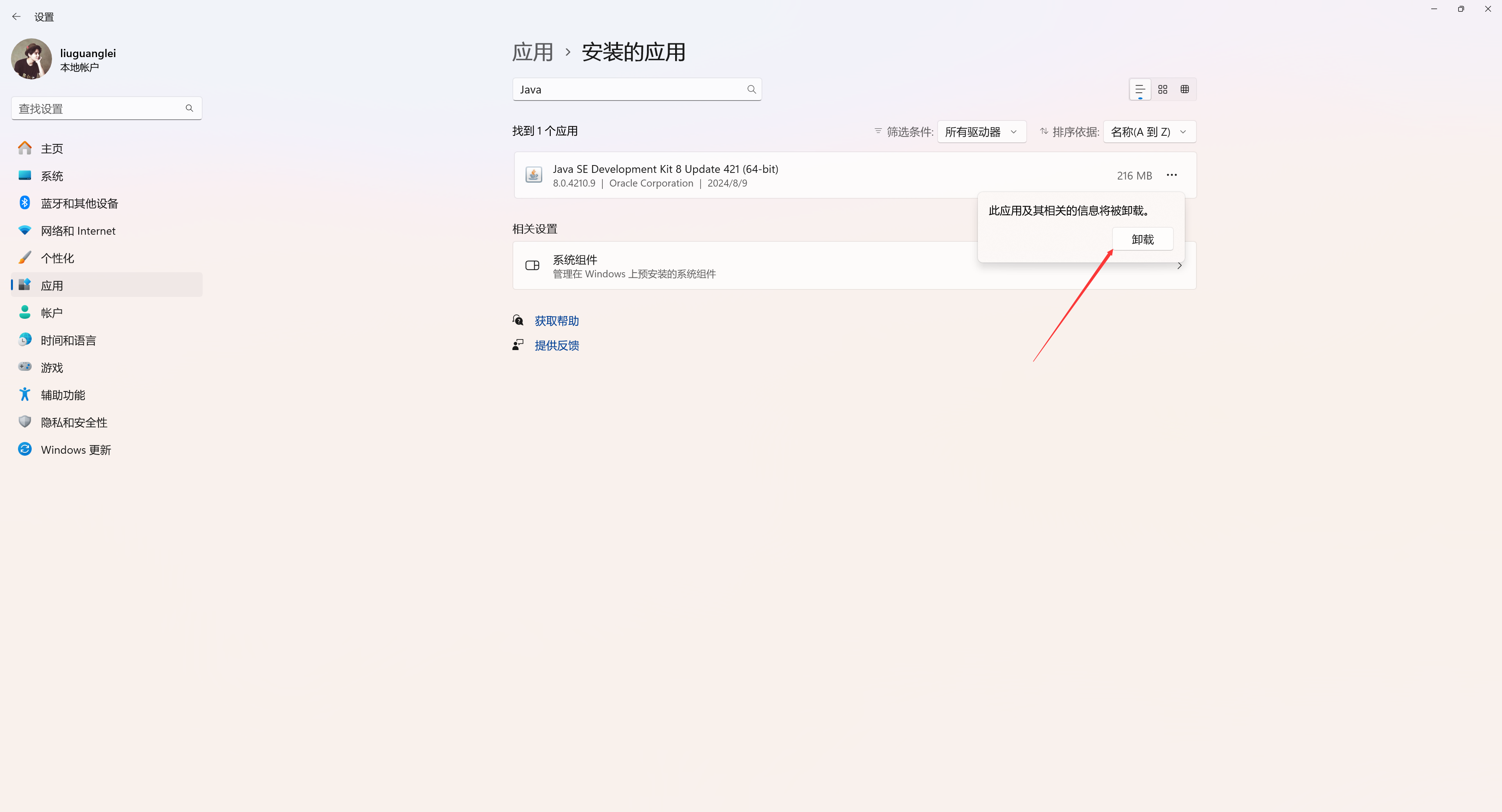Click the three-dot menu for Java SE

tap(1171, 175)
